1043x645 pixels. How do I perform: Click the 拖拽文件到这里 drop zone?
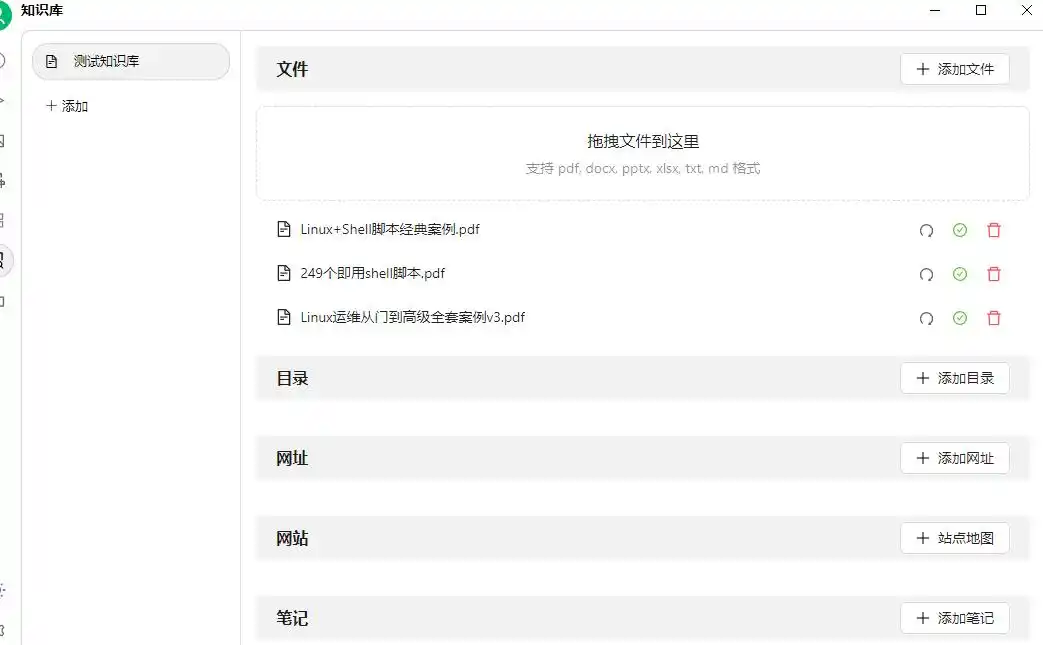[643, 154]
